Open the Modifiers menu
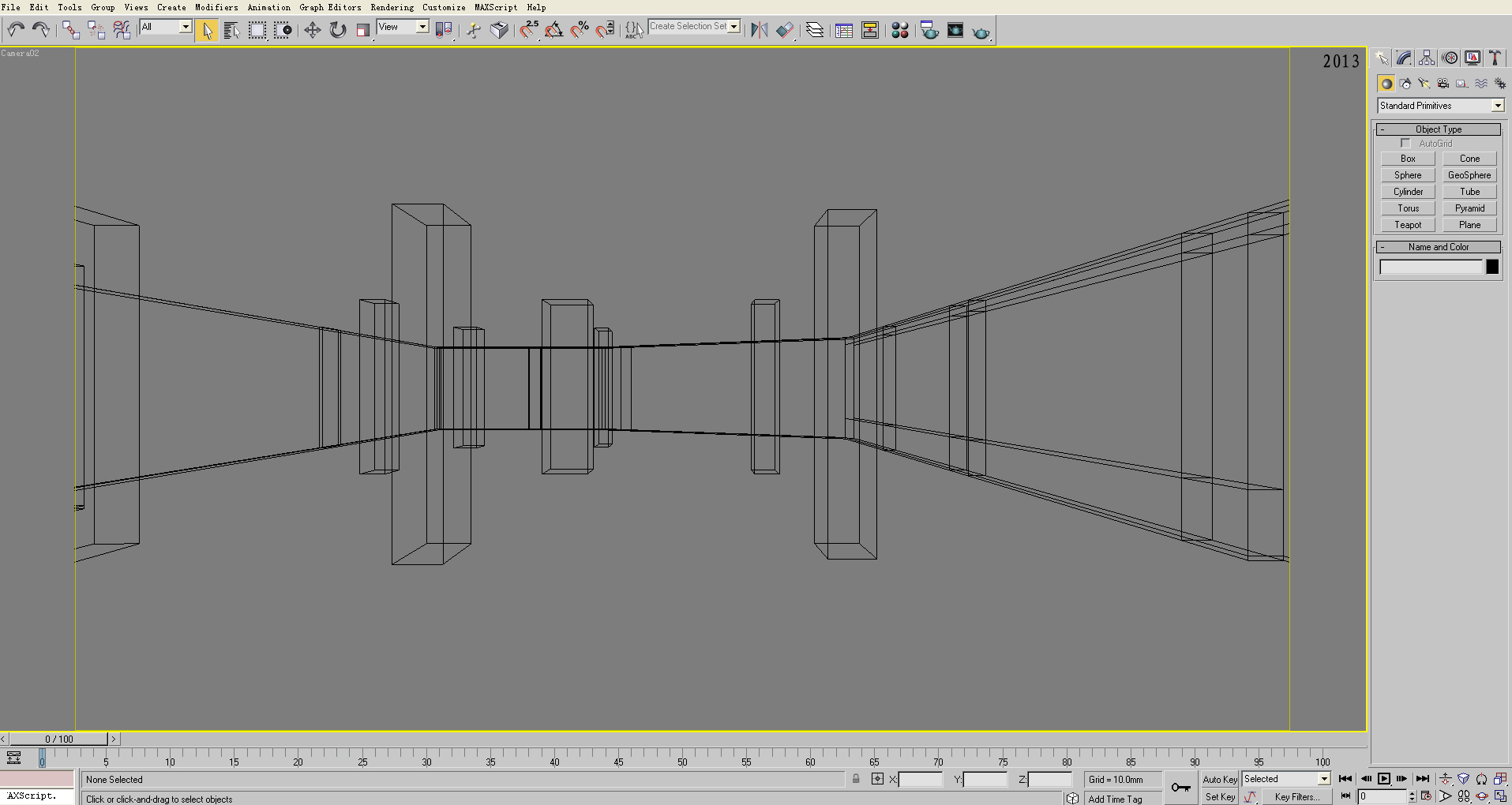Viewport: 1512px width, 805px height. 216,7
